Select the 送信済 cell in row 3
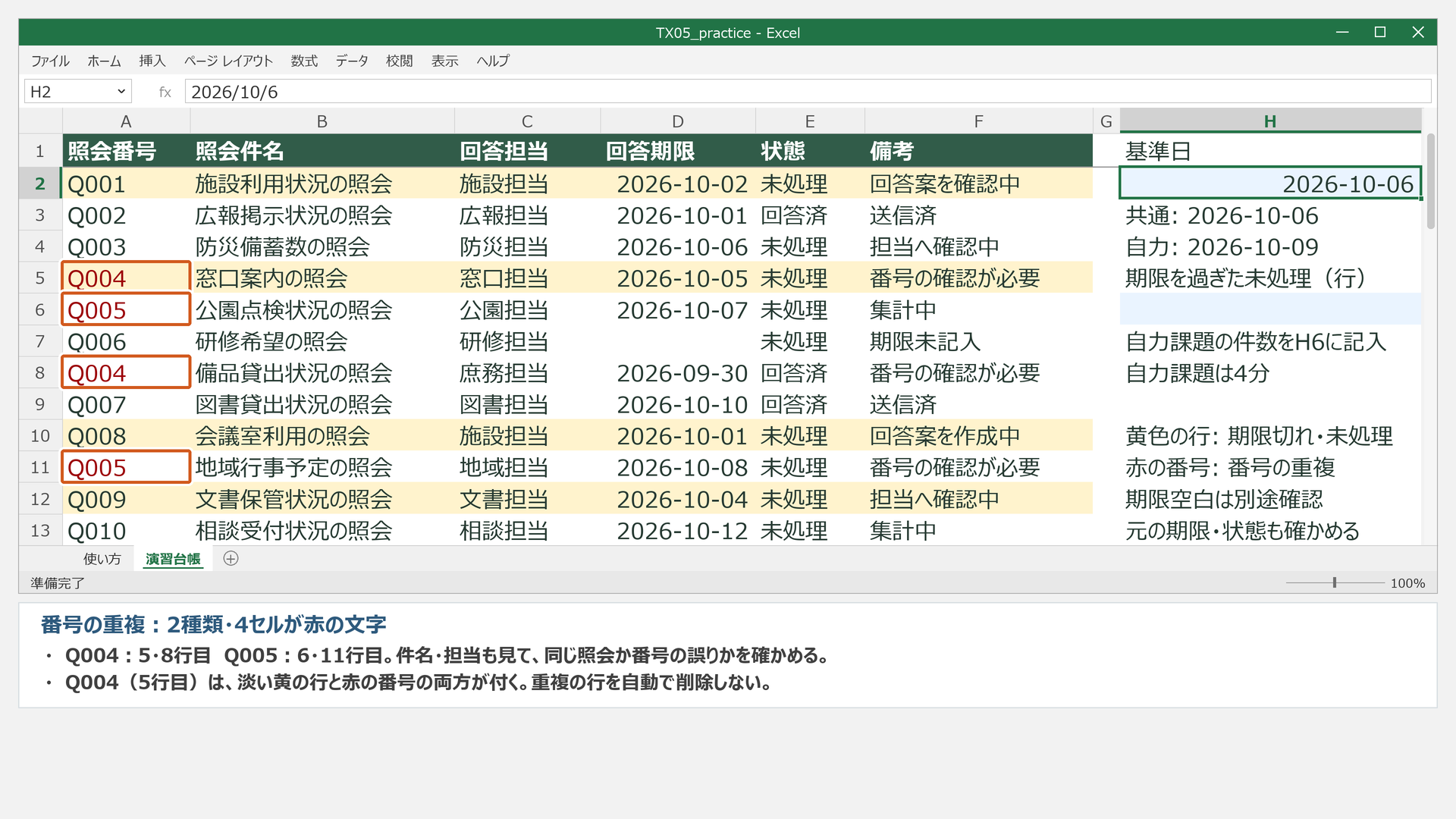The image size is (1456, 819). [978, 215]
